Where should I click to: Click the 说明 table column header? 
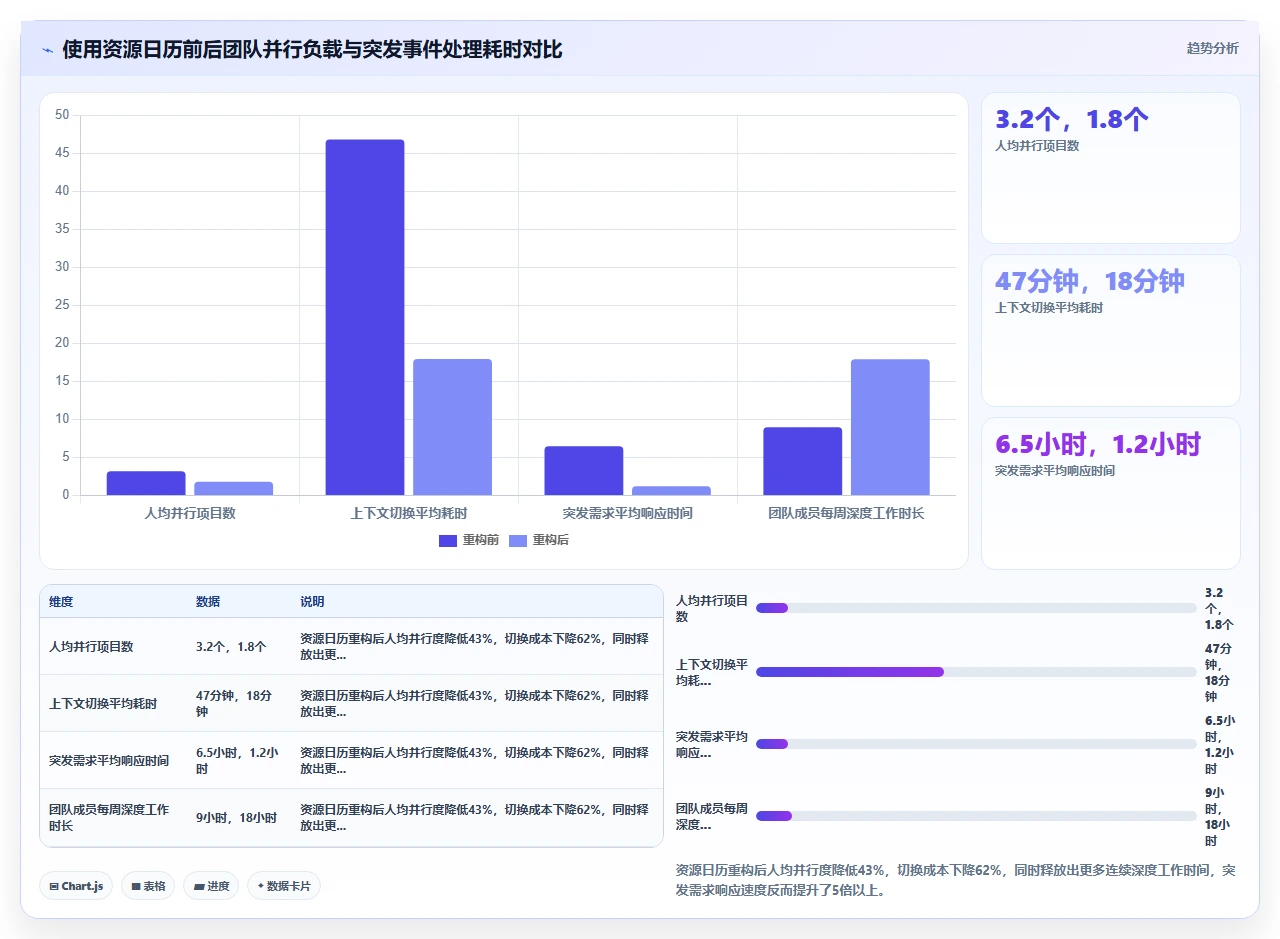point(312,602)
